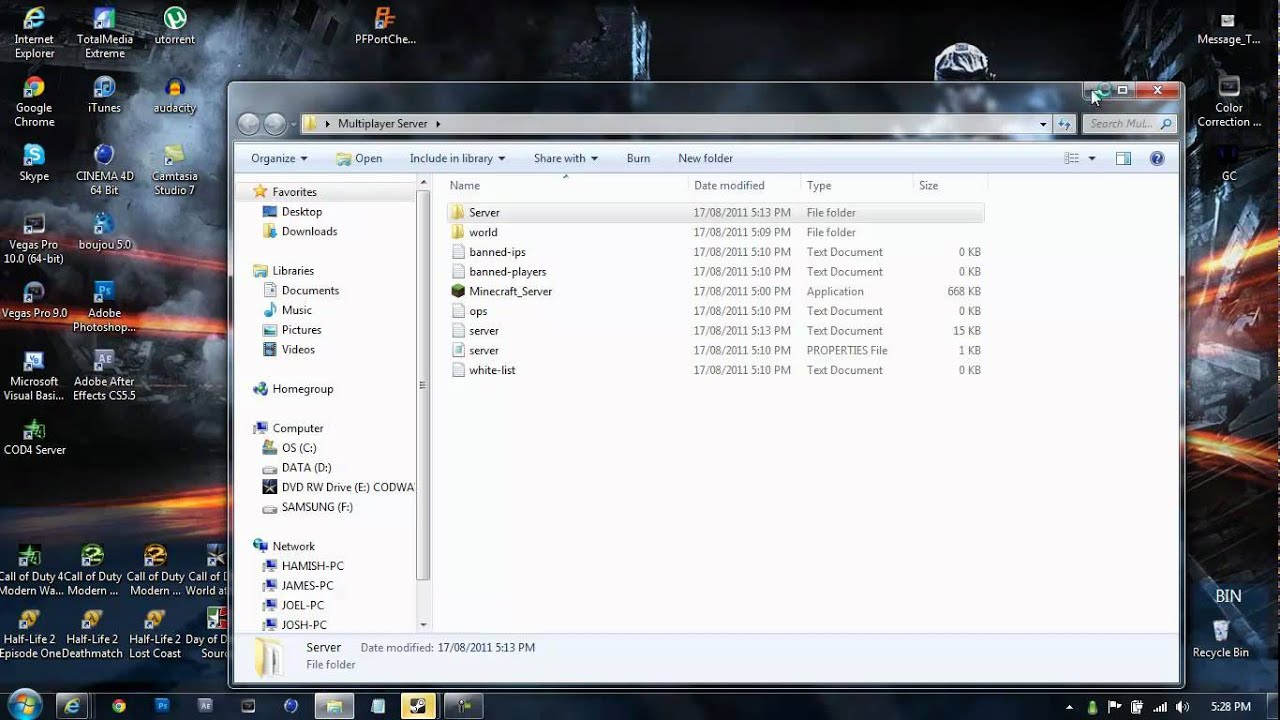Image resolution: width=1280 pixels, height=720 pixels.
Task: Open the world folder
Action: 715,232
